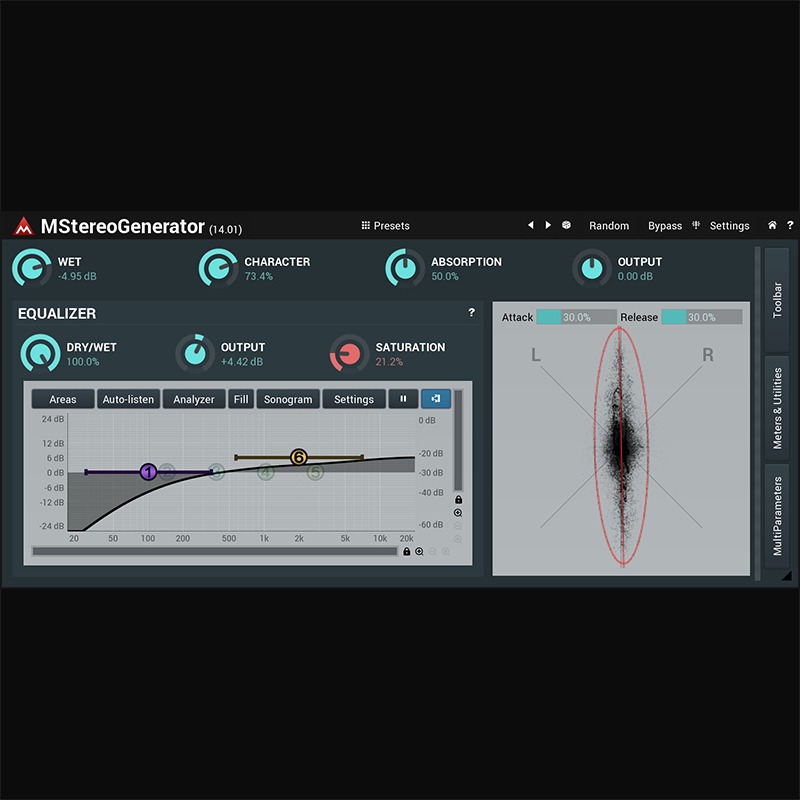Click the CHARACTER value 73.4%
Image resolution: width=800 pixels, height=800 pixels.
[x=259, y=276]
